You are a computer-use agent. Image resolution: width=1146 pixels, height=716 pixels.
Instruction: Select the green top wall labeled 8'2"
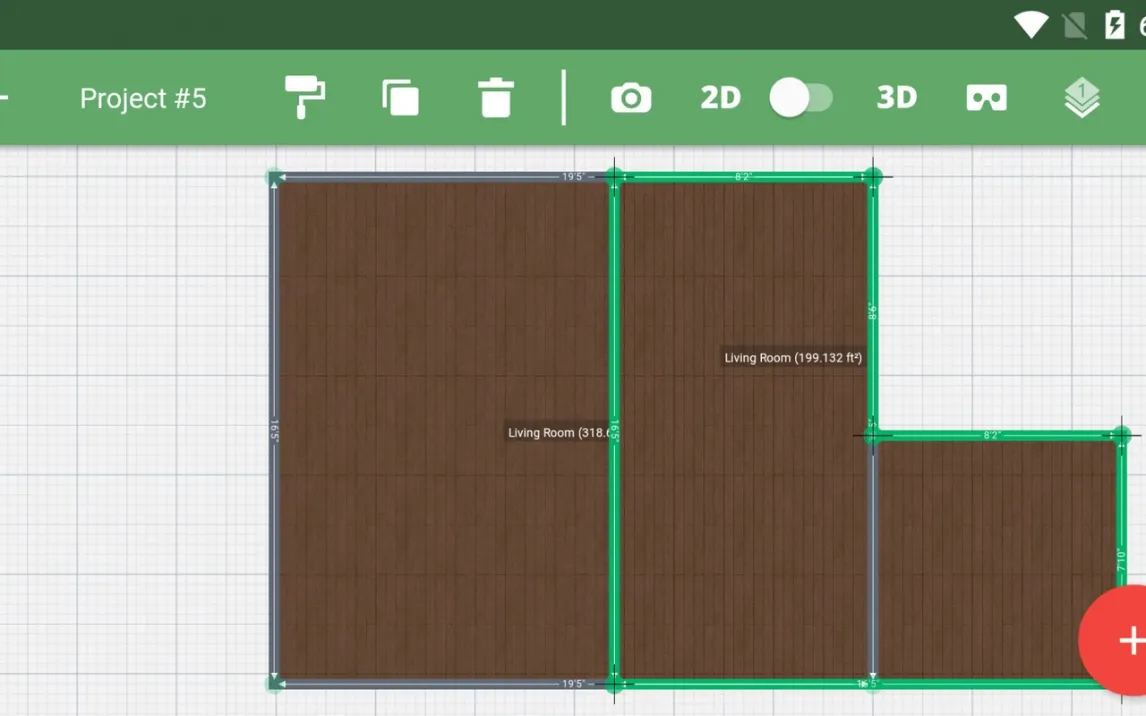[x=744, y=177]
